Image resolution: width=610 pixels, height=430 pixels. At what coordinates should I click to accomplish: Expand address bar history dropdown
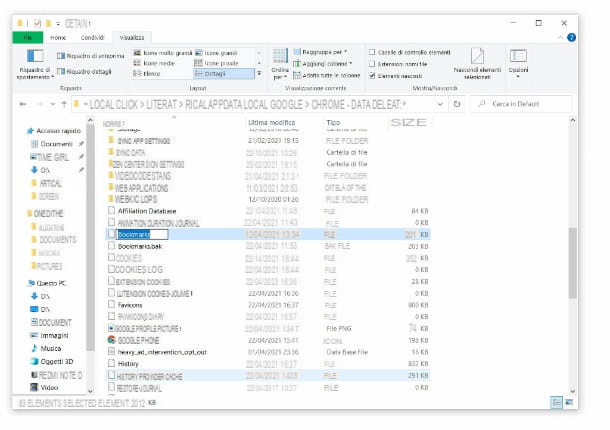(x=440, y=104)
